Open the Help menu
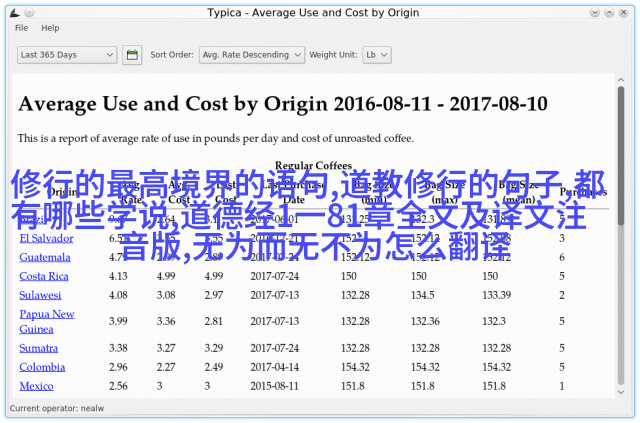The image size is (640, 423). click(x=50, y=28)
